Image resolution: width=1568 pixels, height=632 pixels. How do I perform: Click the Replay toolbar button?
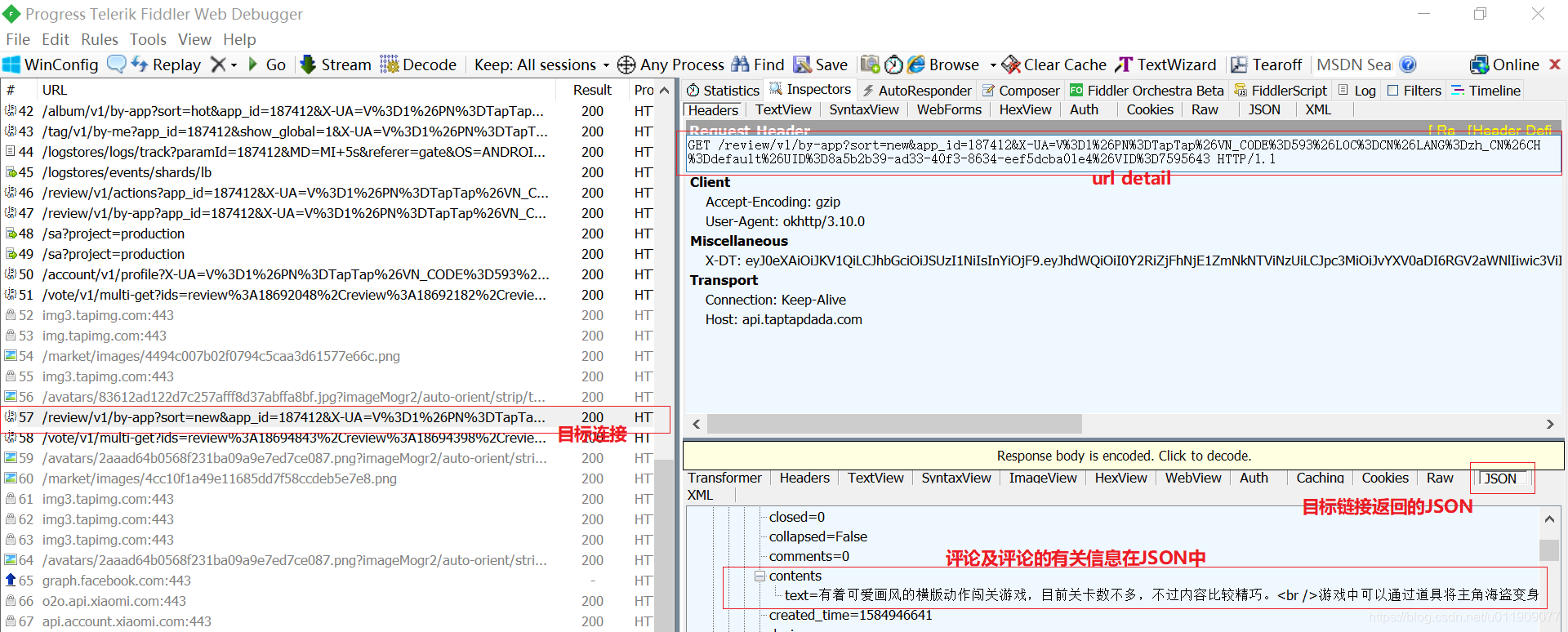[x=167, y=65]
